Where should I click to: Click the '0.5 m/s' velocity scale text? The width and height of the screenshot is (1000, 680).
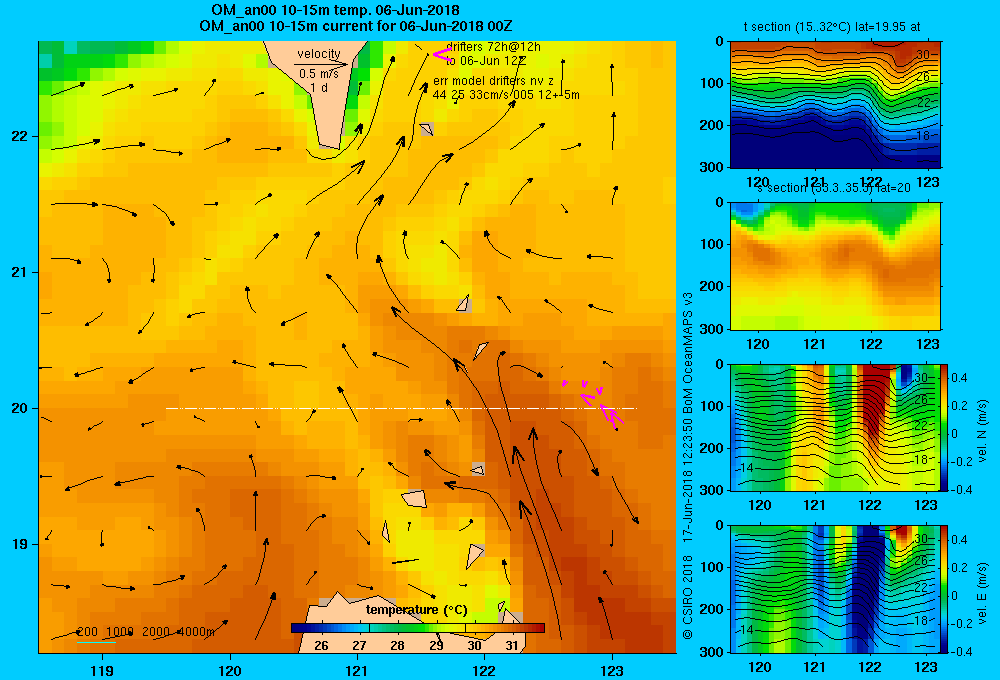tap(319, 74)
